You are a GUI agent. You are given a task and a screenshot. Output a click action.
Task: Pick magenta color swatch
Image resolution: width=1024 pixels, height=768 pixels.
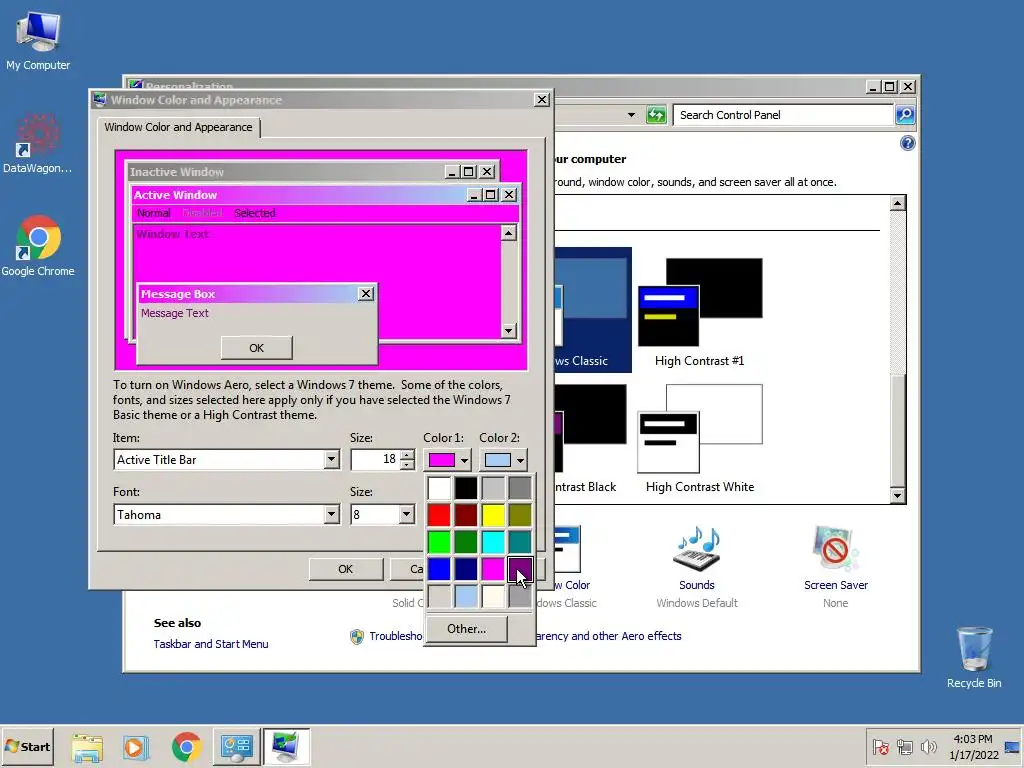(x=493, y=569)
